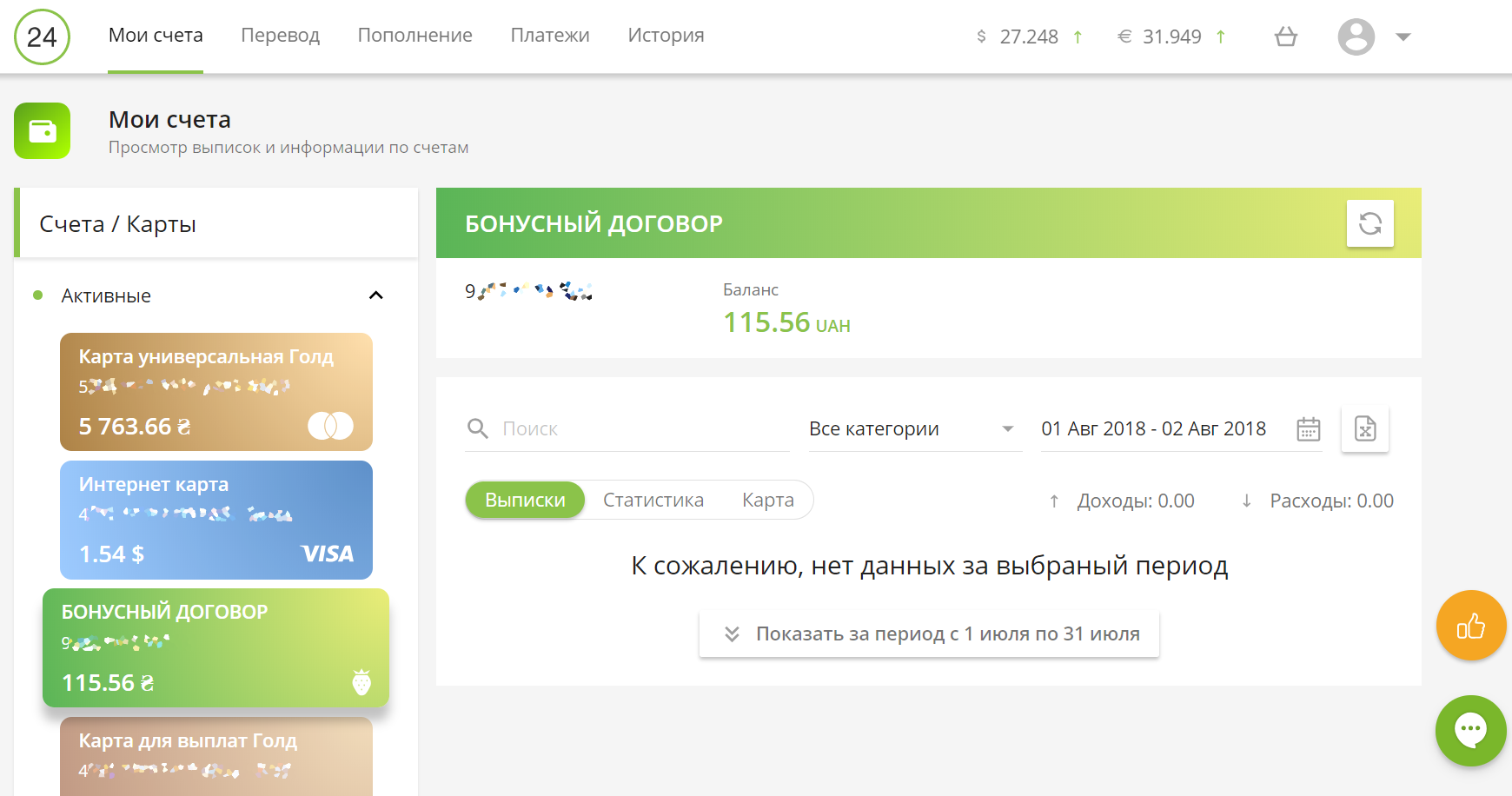Click the double chevron on show period button
Screen dimensions: 1512x796
733,633
